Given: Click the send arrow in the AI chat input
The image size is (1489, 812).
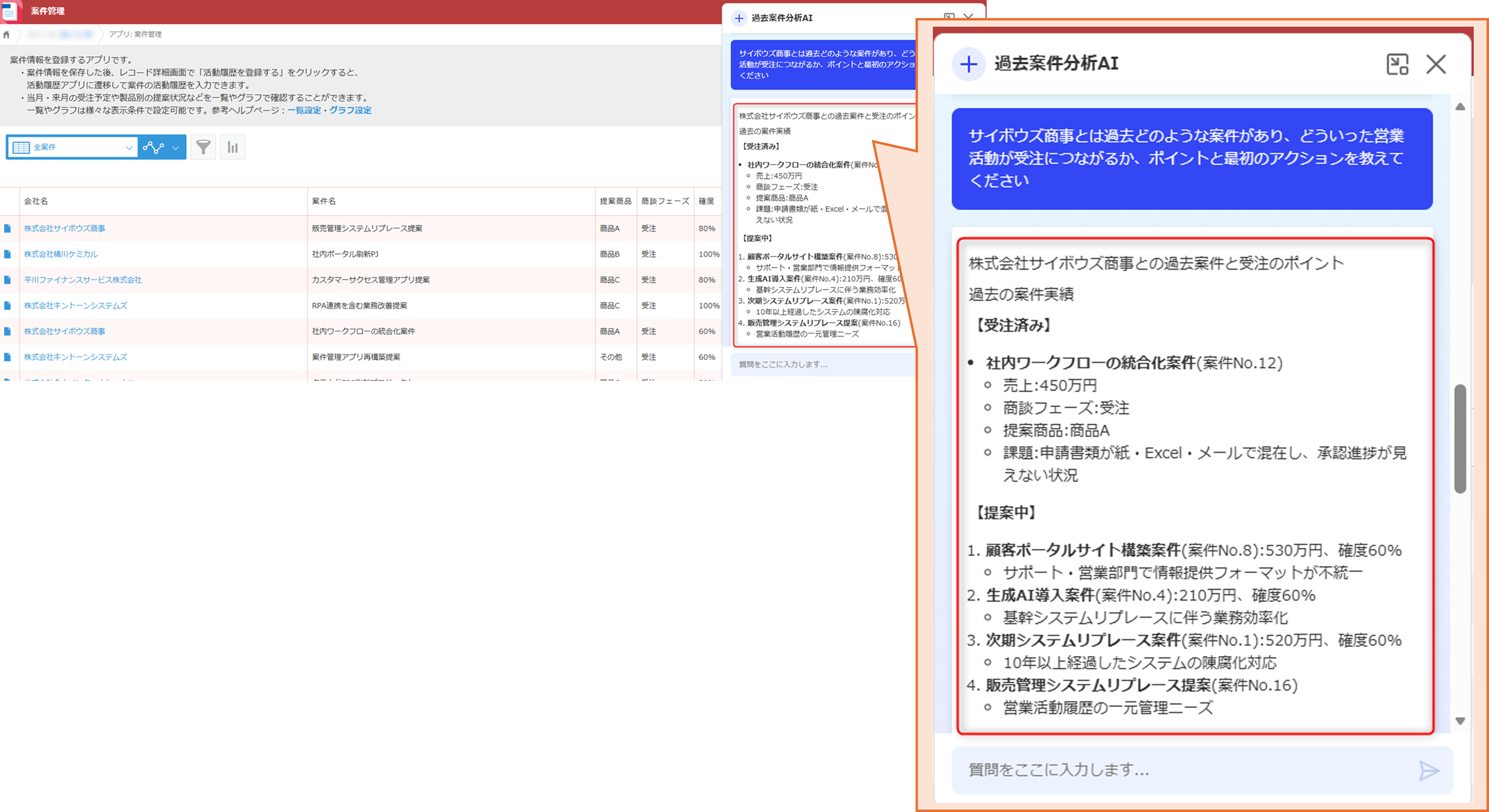Looking at the screenshot, I should [1429, 770].
